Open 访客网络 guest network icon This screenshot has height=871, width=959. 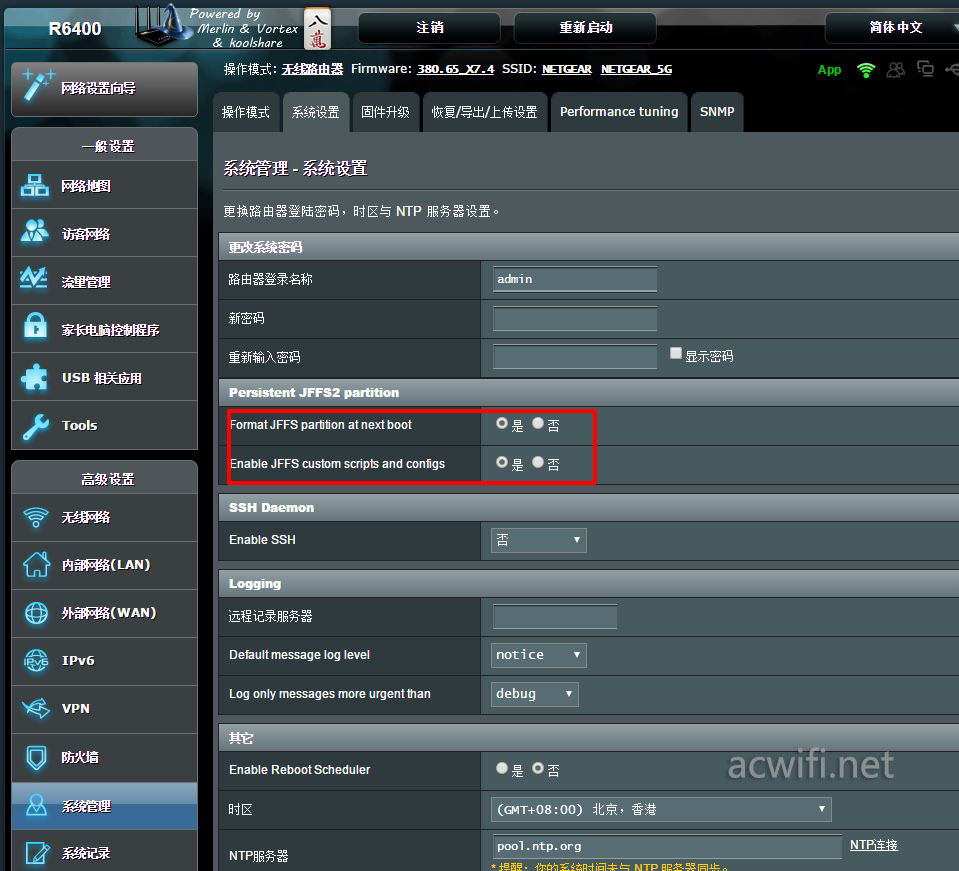click(x=35, y=232)
